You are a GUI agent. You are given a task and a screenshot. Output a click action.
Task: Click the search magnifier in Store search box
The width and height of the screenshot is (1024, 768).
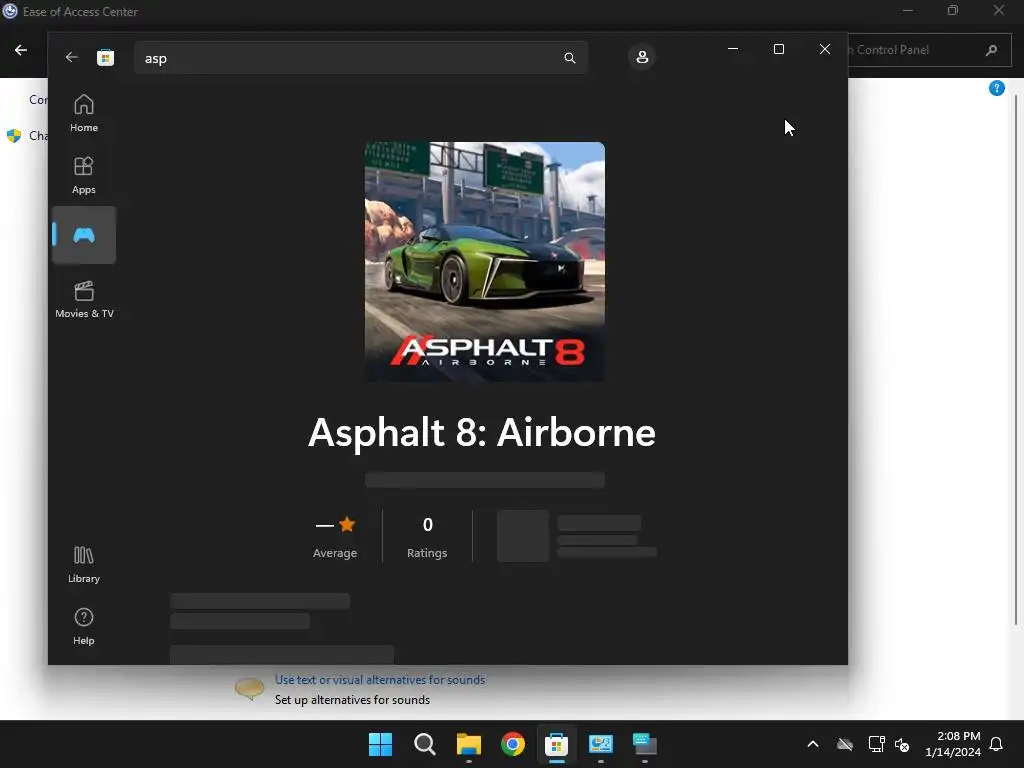569,58
